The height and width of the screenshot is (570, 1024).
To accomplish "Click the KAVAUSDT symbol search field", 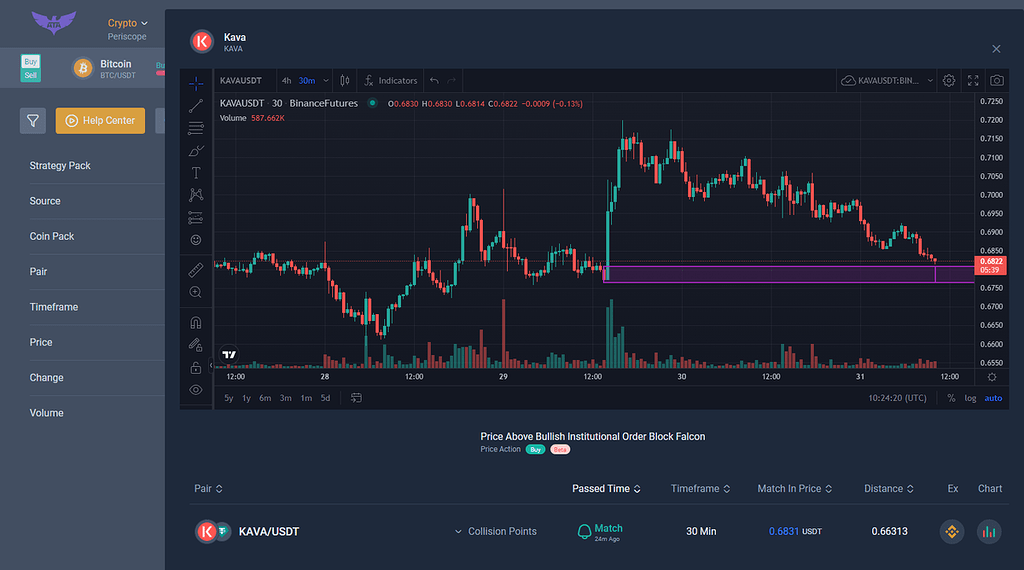I will click(x=241, y=81).
